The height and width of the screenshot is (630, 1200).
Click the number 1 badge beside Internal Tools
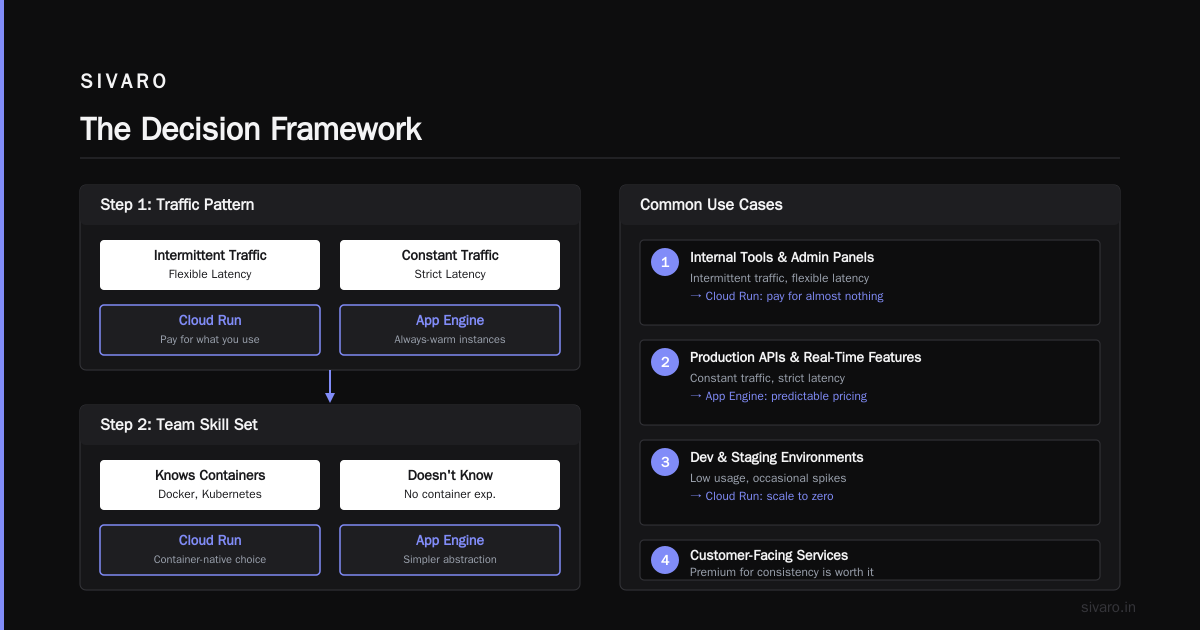[665, 263]
